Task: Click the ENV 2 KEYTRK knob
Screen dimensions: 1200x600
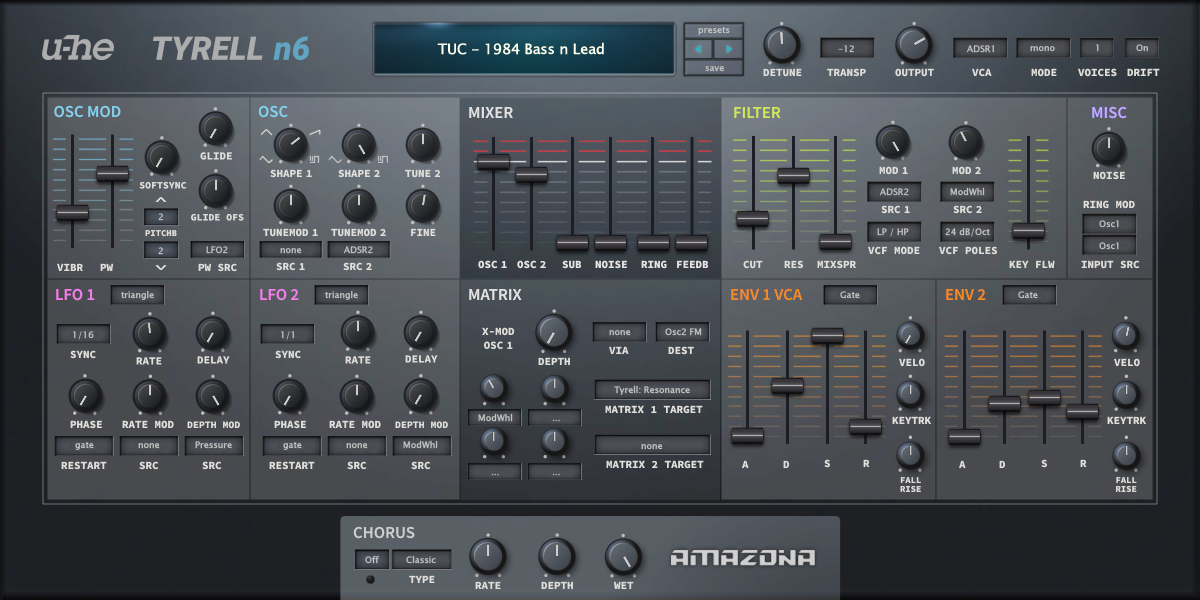Action: (1126, 394)
